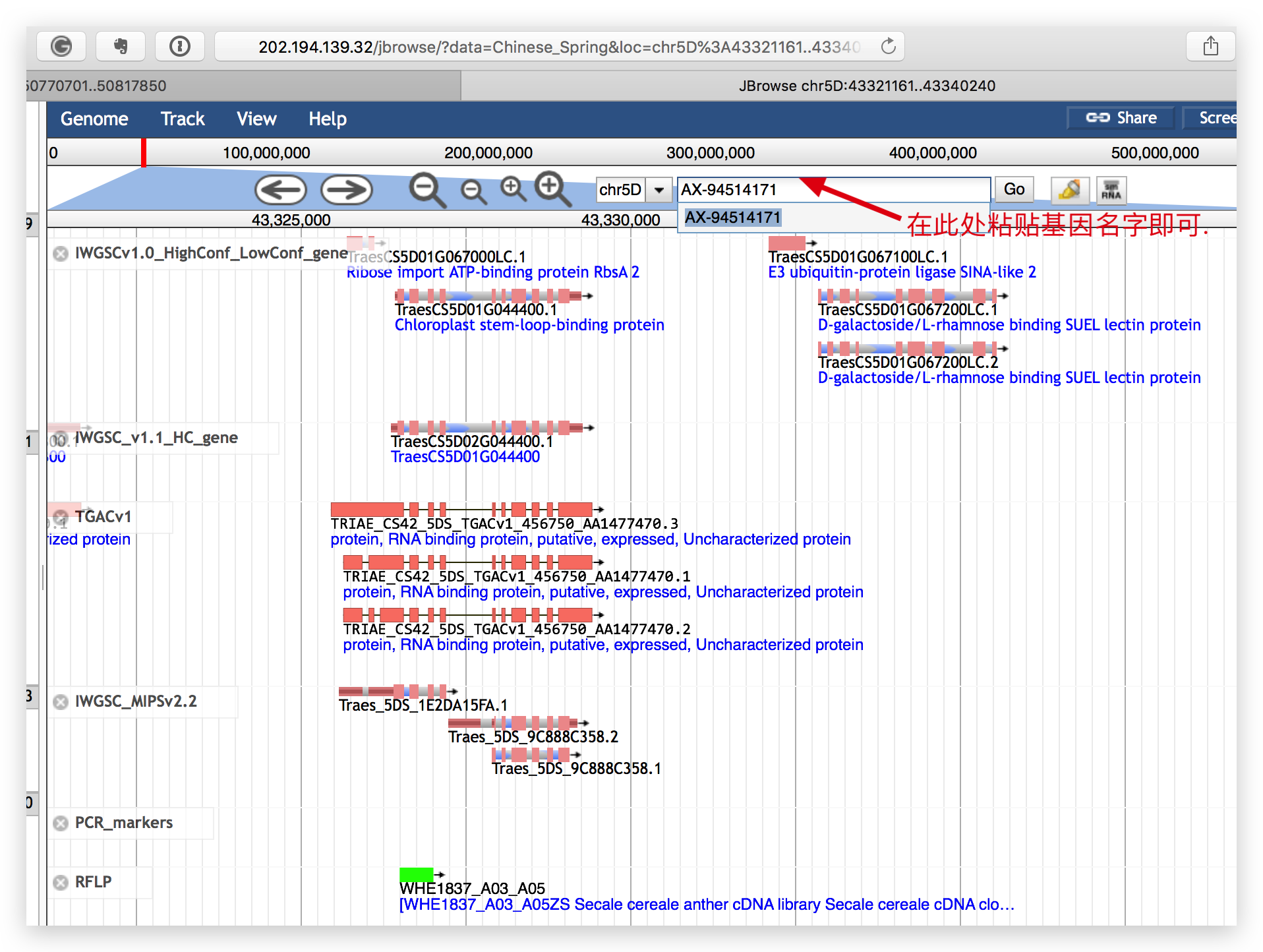This screenshot has height=952, width=1263.
Task: Close the IWGSC_v1.1_HC_gene track
Action: pos(59,439)
